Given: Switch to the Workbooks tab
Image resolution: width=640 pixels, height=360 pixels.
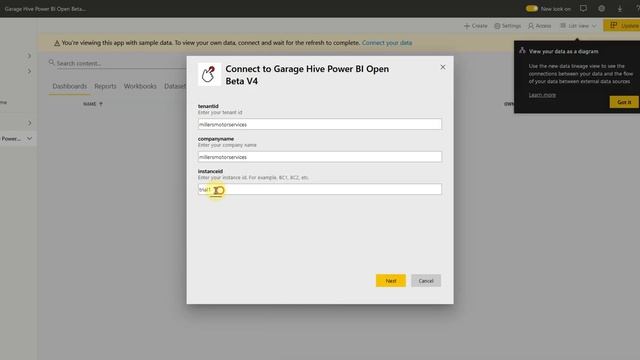Looking at the screenshot, I should (140, 86).
